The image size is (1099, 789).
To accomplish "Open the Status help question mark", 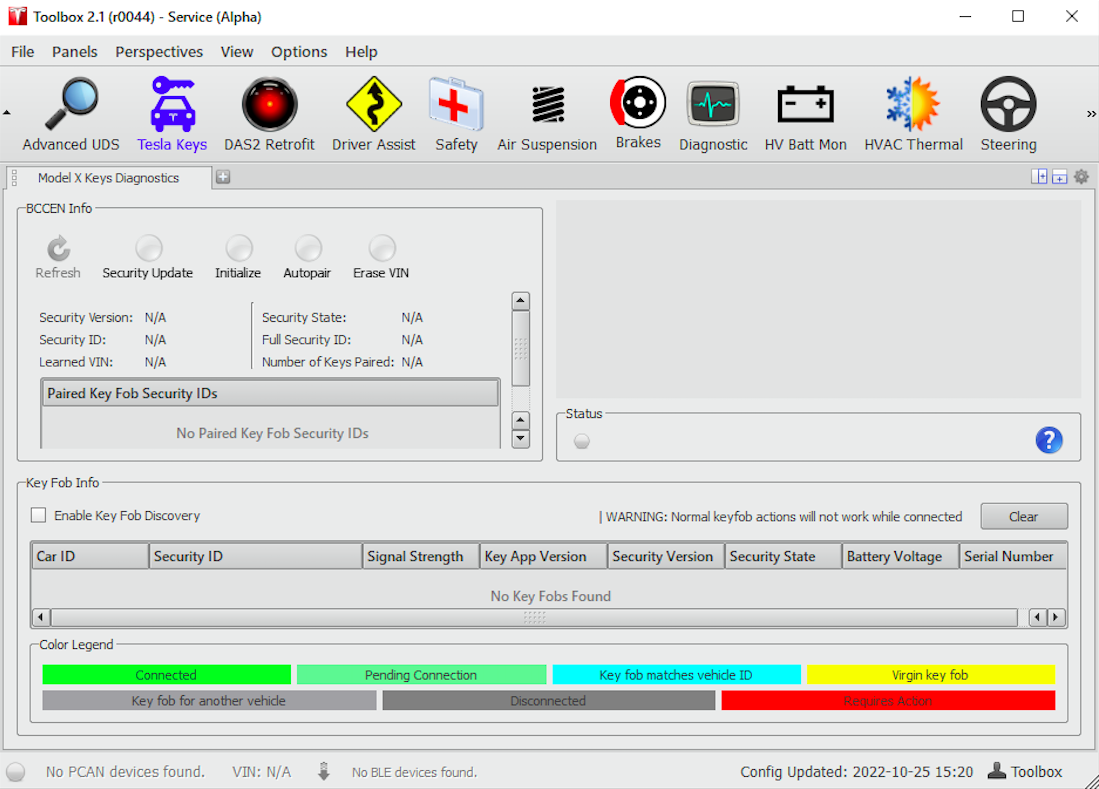I will pos(1049,439).
